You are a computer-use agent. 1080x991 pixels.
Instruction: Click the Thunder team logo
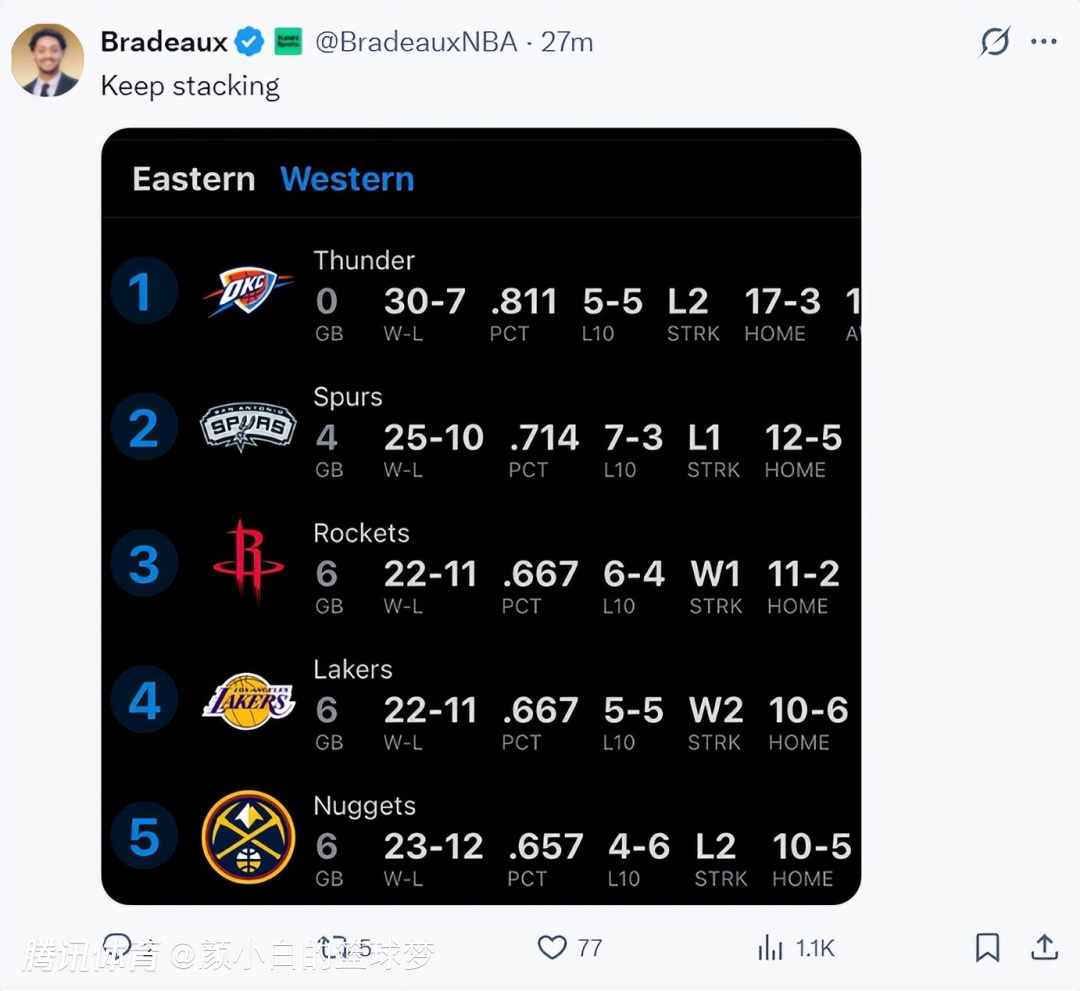[248, 291]
